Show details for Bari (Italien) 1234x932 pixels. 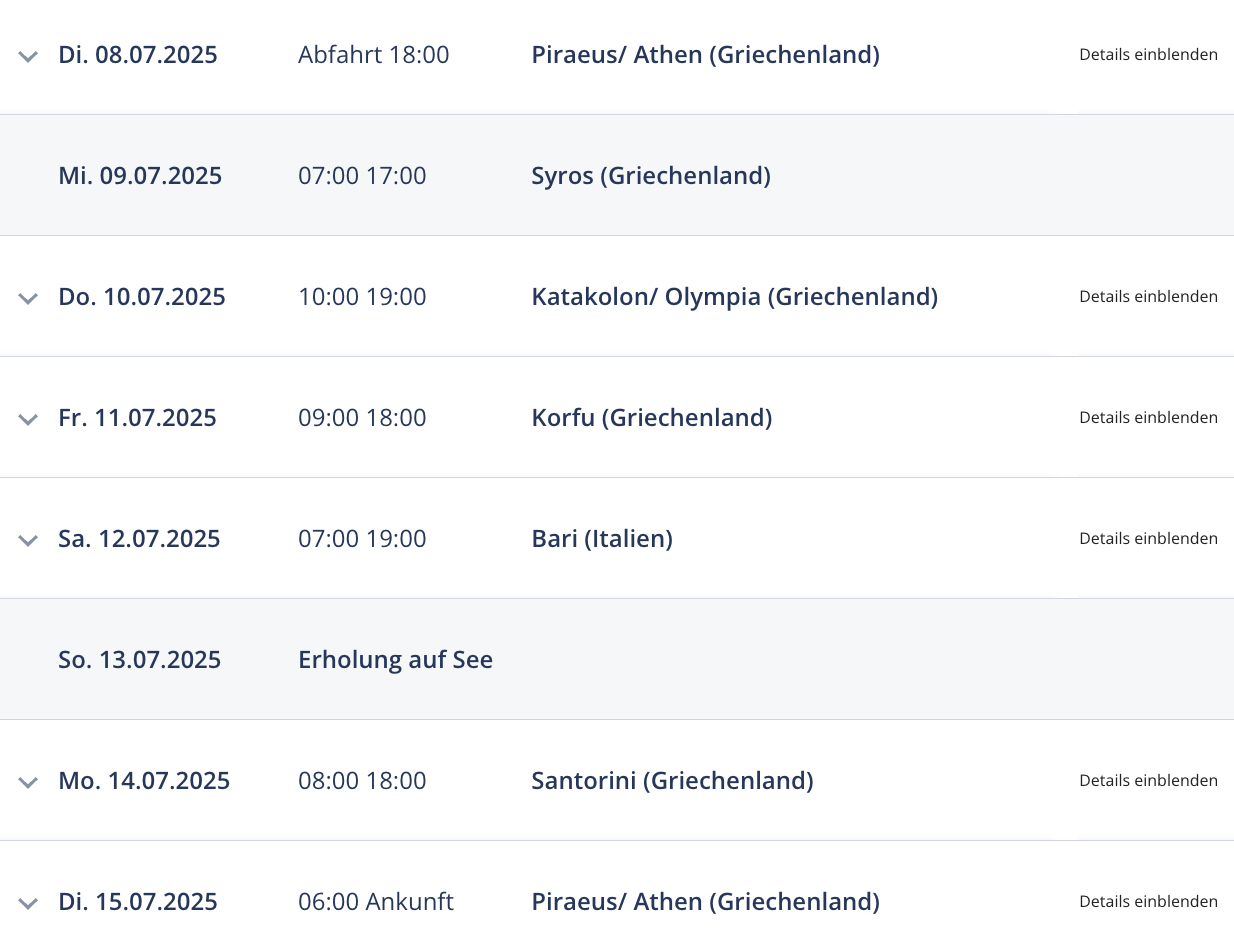pos(1148,539)
